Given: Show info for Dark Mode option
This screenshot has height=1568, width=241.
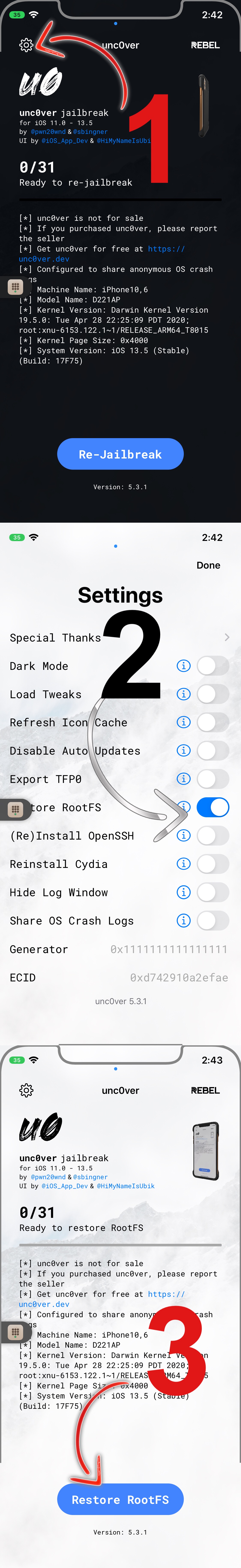Looking at the screenshot, I should 183,666.
